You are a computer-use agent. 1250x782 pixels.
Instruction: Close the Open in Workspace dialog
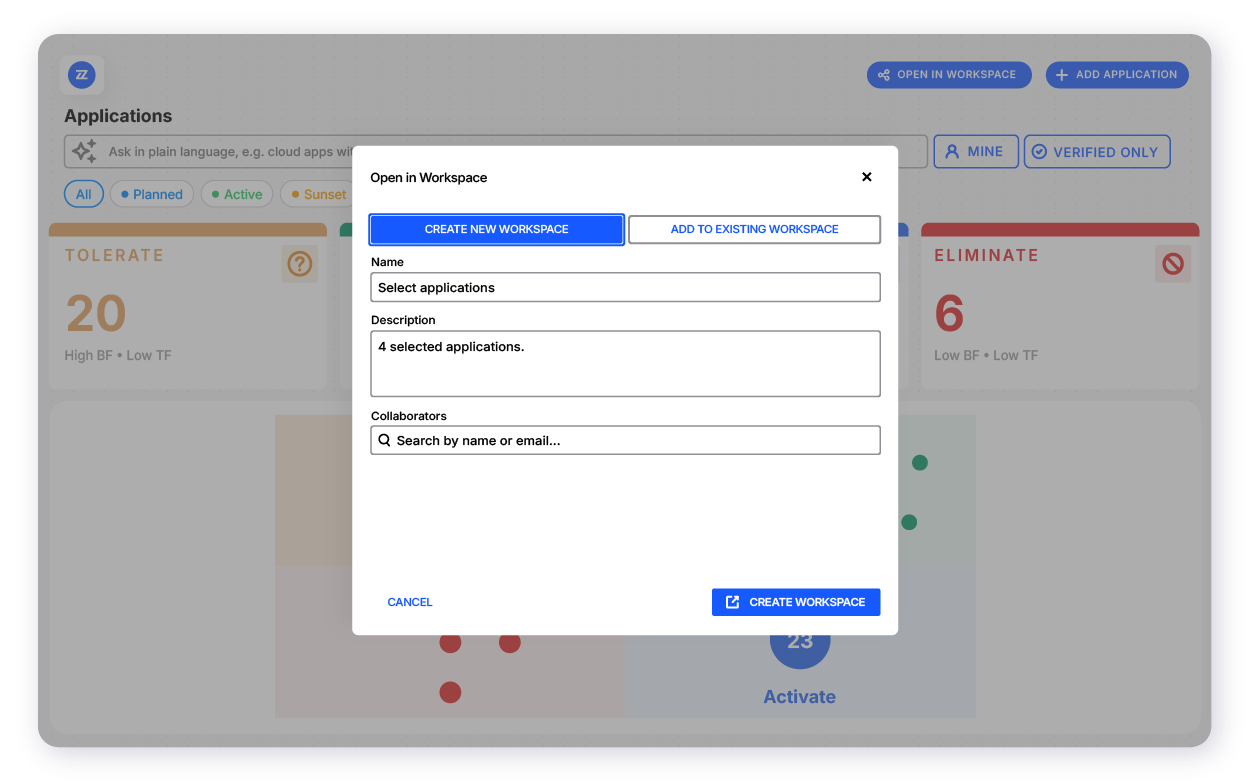[x=866, y=177]
